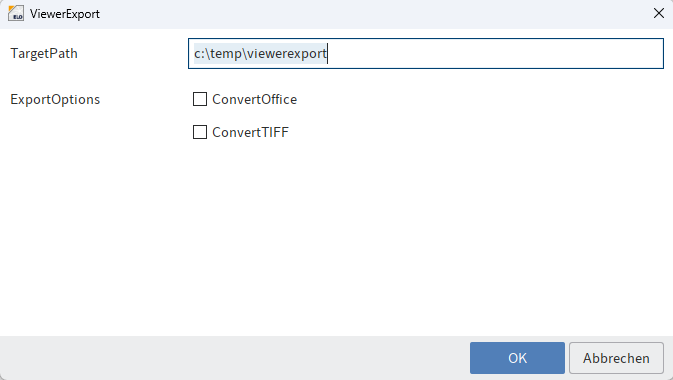
Task: Enable the ConvertOffice checkbox
Action: tap(200, 99)
